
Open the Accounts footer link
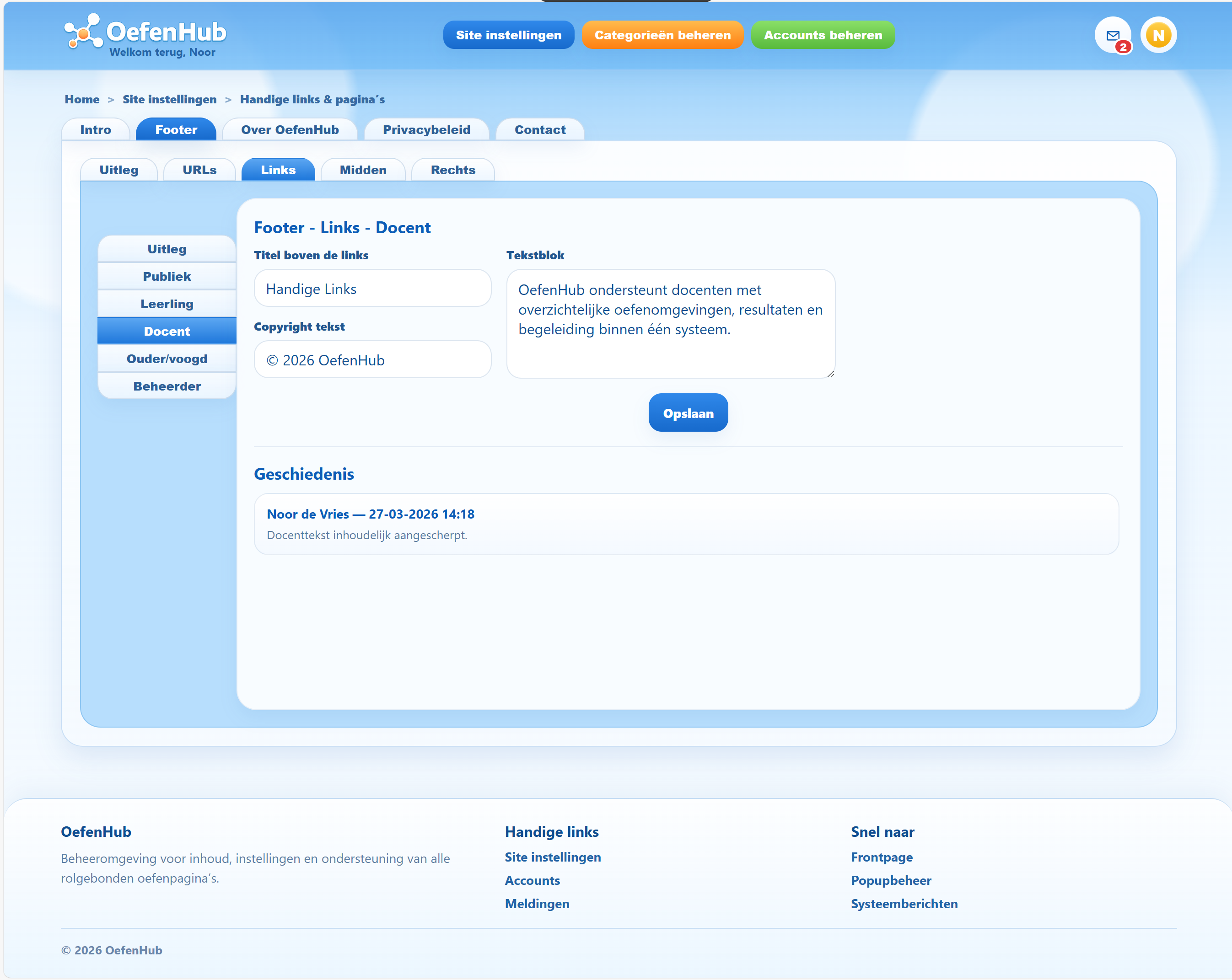coord(532,881)
